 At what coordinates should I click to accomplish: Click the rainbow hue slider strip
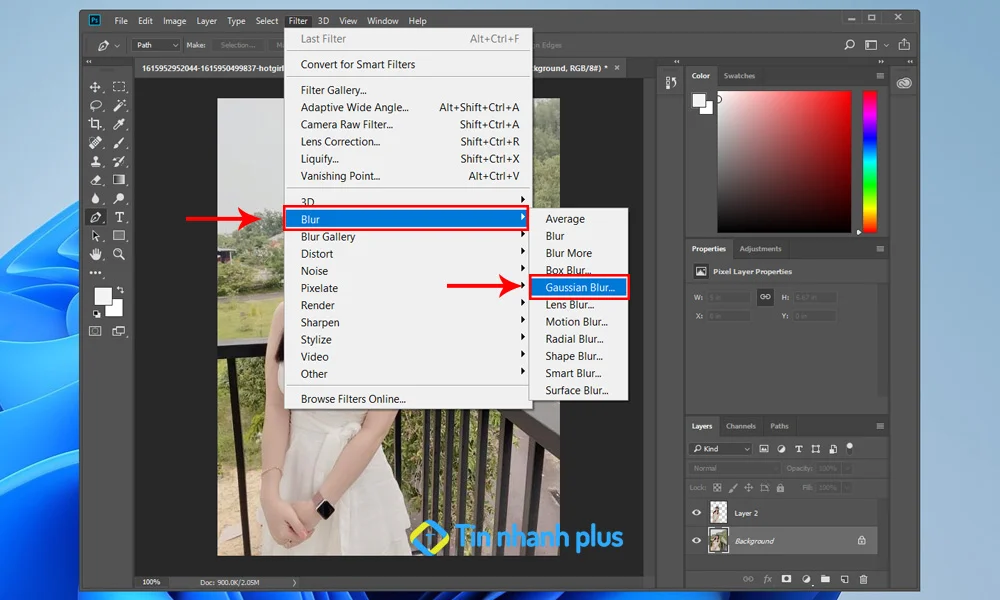pyautogui.click(x=869, y=162)
